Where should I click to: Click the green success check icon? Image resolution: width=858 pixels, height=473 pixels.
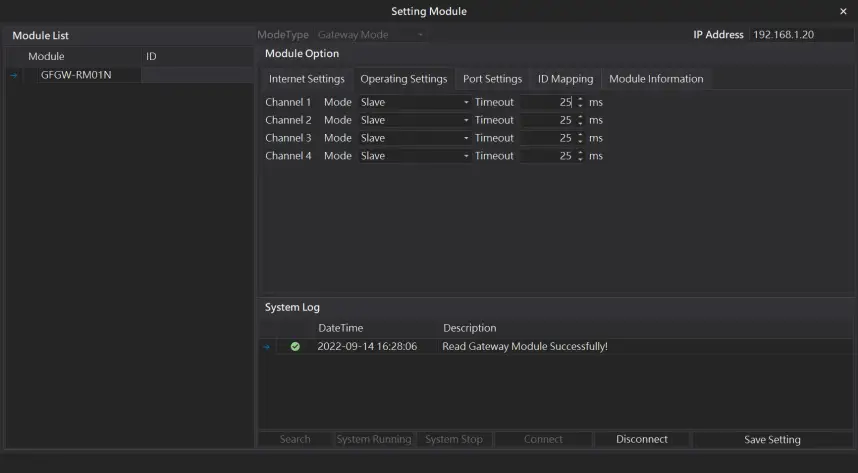pos(295,347)
